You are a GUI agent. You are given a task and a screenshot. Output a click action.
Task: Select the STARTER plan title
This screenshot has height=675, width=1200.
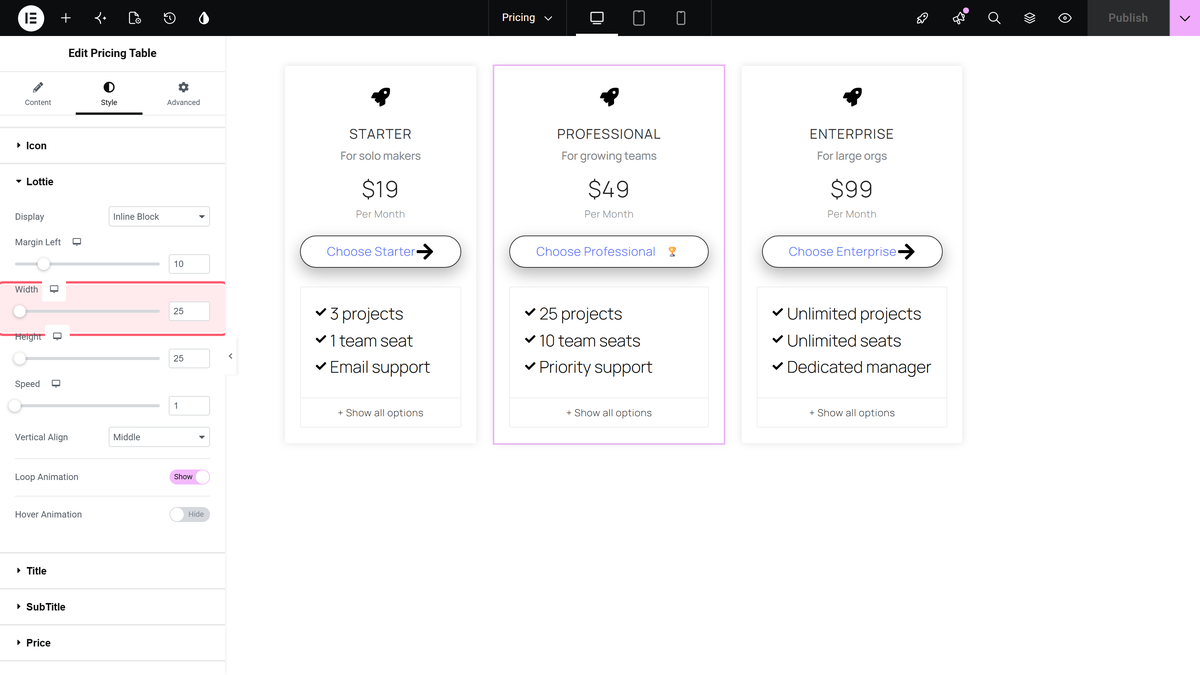tap(380, 134)
